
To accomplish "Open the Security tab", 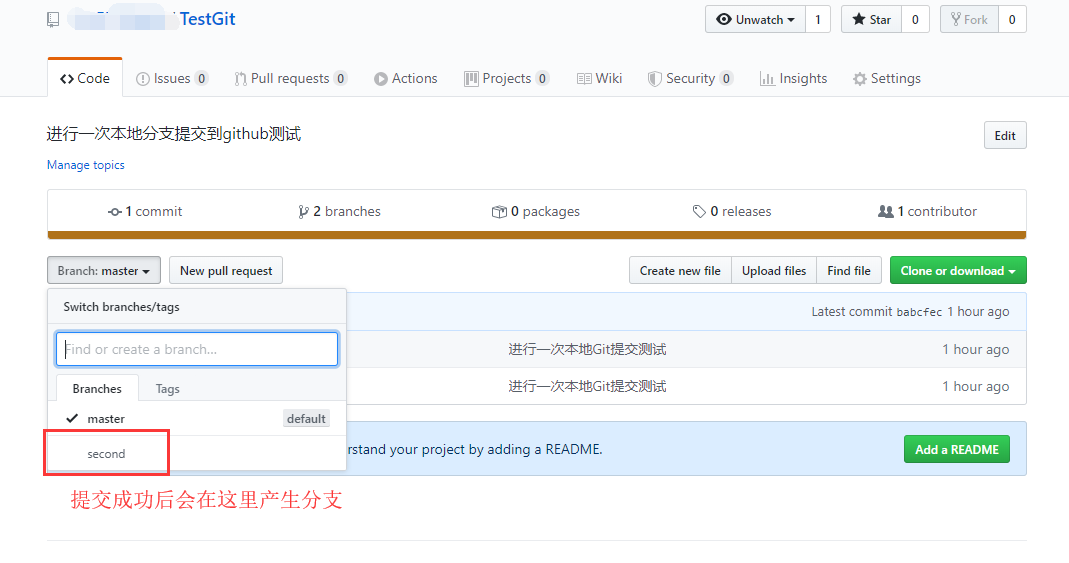I will tap(691, 78).
